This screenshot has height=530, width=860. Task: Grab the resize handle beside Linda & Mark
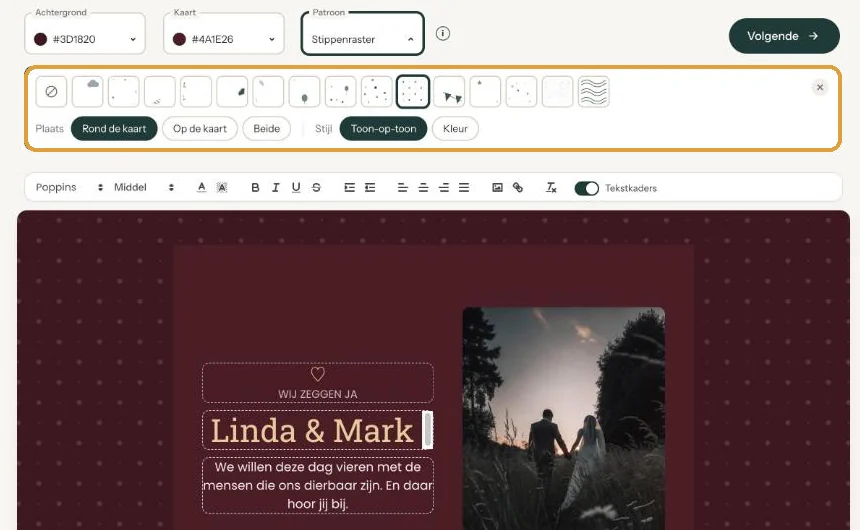(428, 430)
